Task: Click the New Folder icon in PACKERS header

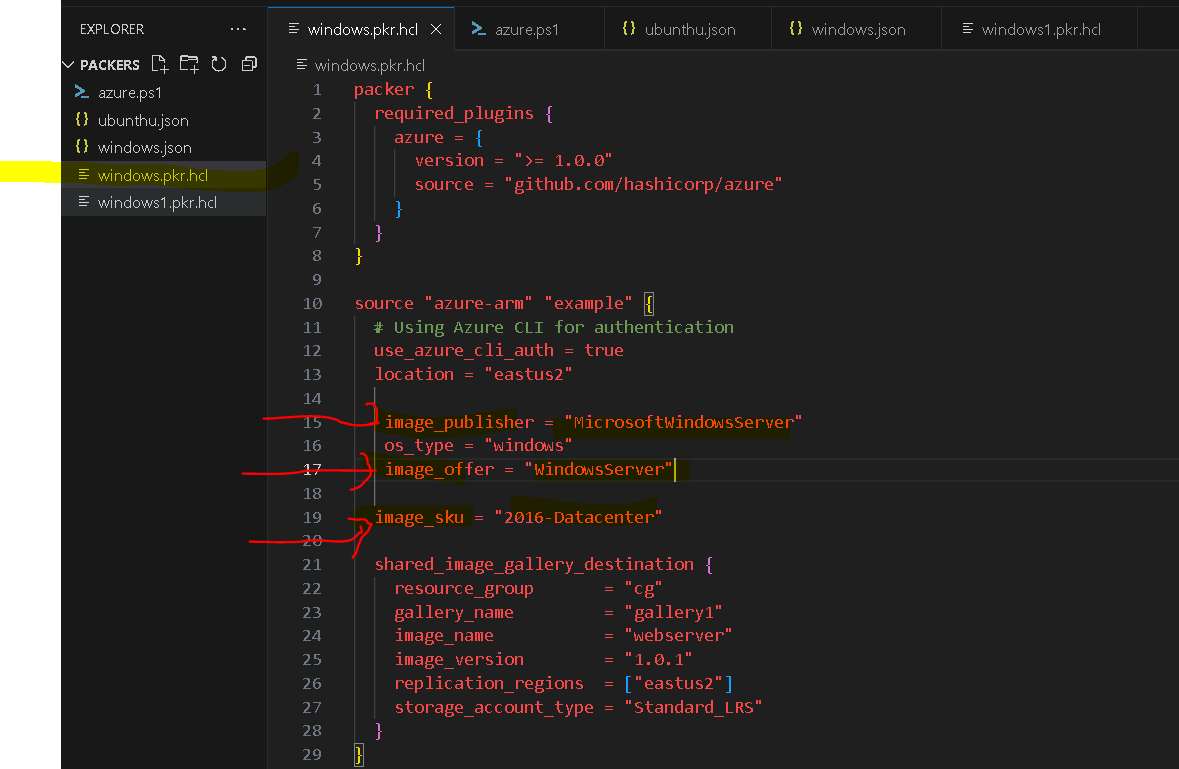Action: (189, 65)
